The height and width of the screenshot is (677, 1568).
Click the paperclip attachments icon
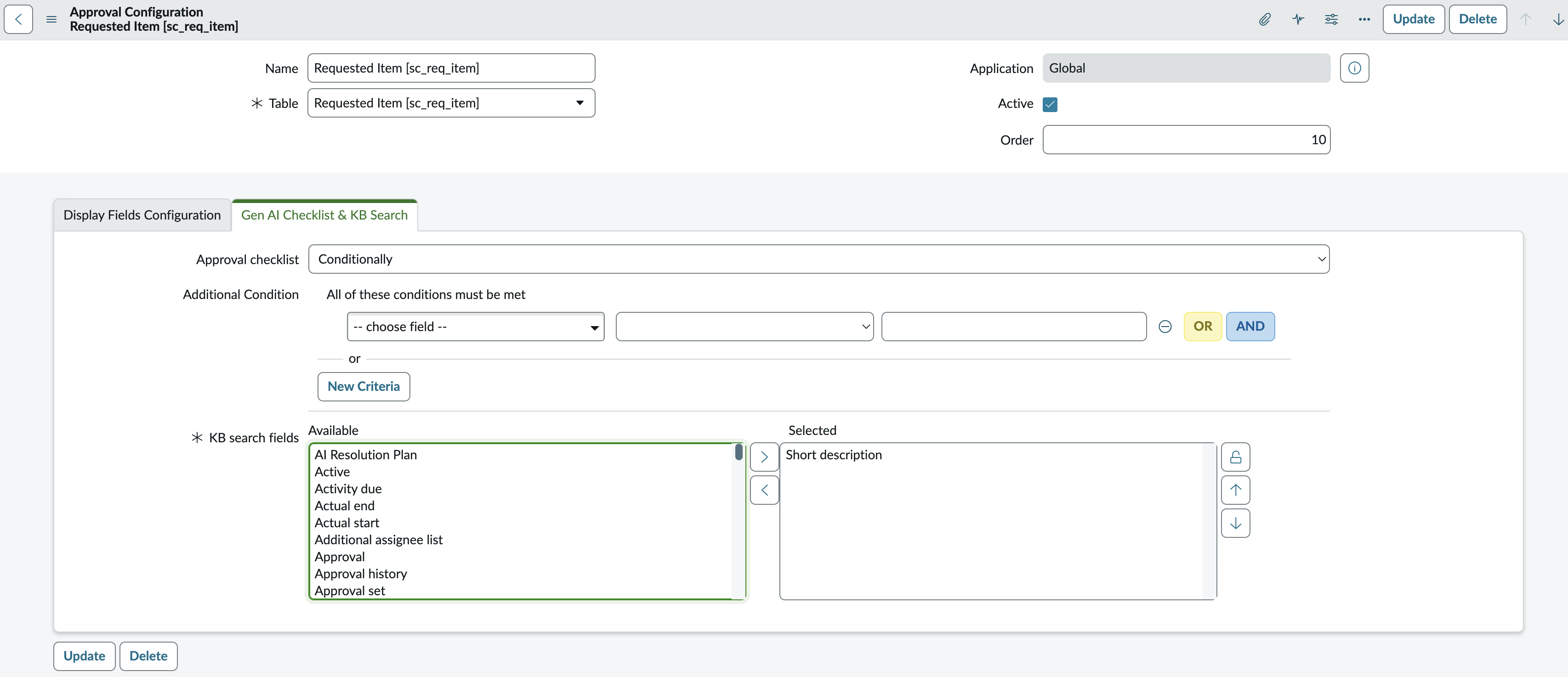pos(1265,19)
